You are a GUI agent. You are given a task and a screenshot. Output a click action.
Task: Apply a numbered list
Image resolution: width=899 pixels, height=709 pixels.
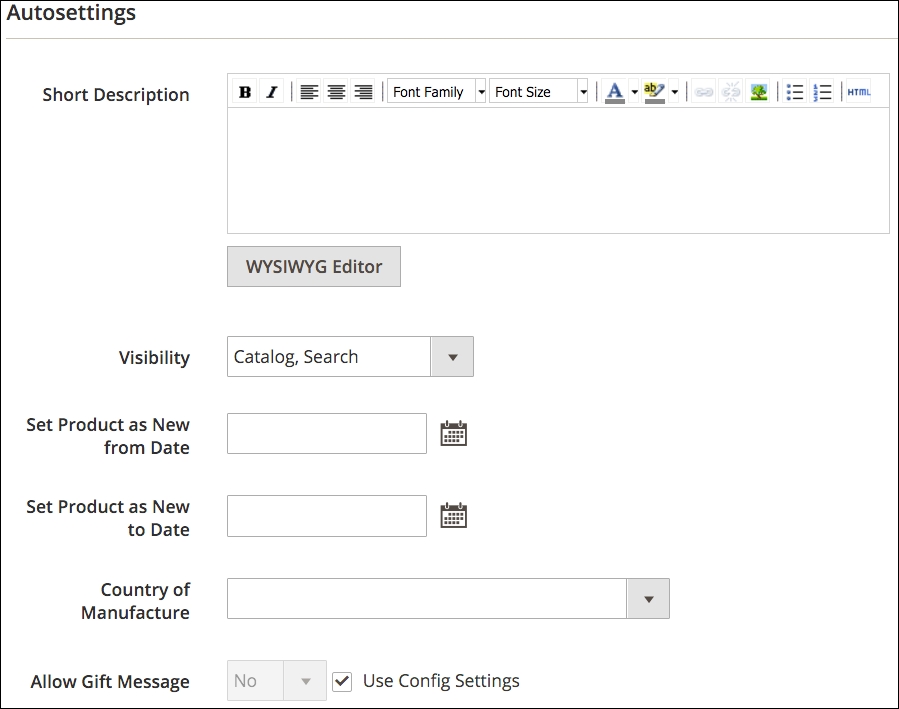823,91
